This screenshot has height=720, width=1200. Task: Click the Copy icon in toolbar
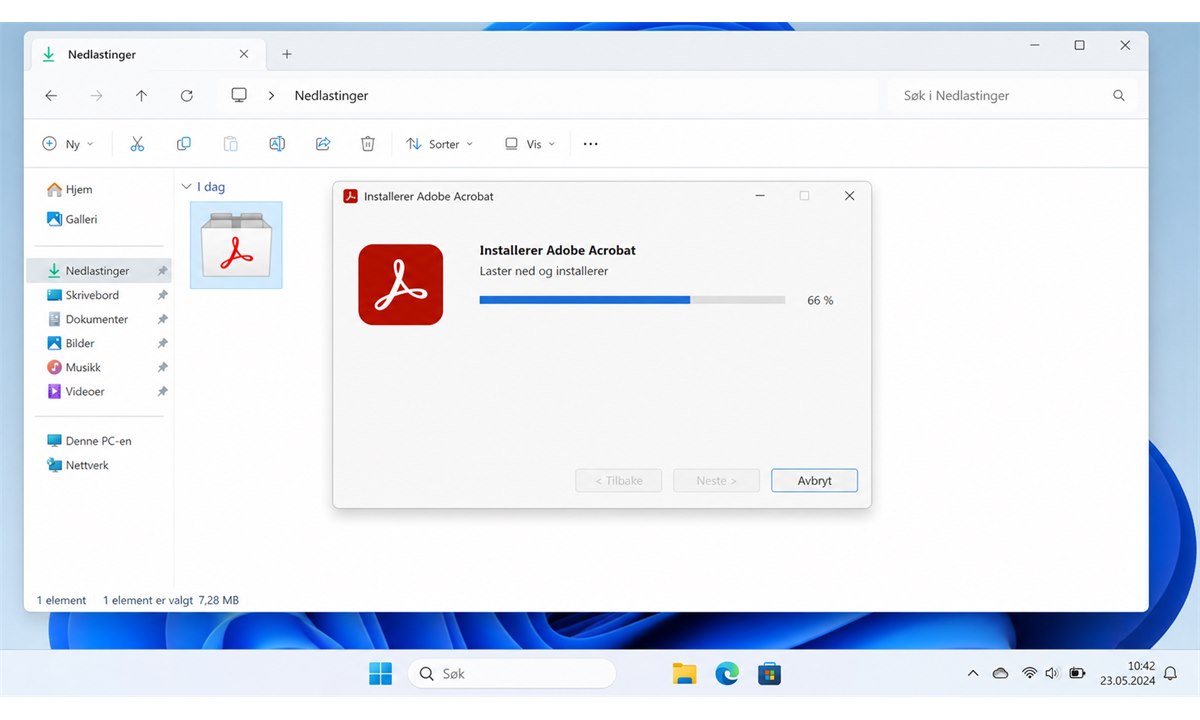[184, 144]
